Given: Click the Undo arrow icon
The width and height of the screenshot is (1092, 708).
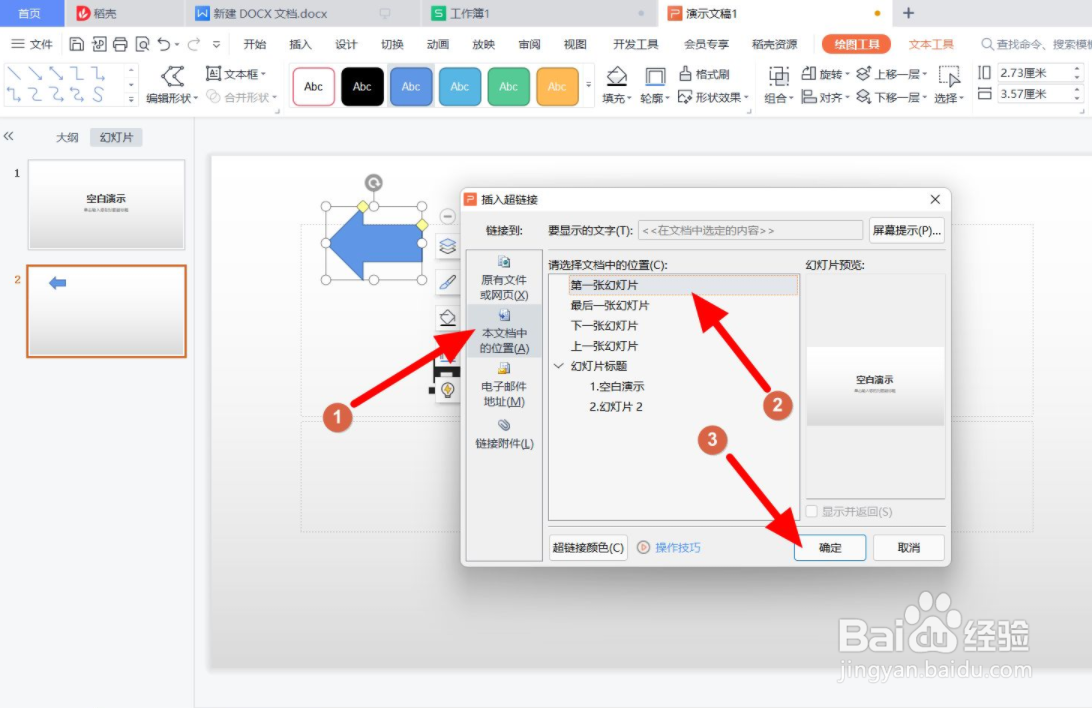Looking at the screenshot, I should point(164,45).
